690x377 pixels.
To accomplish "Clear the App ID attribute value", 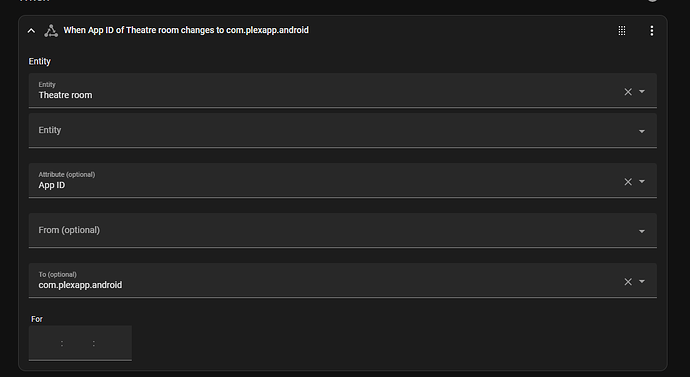I will click(628, 182).
